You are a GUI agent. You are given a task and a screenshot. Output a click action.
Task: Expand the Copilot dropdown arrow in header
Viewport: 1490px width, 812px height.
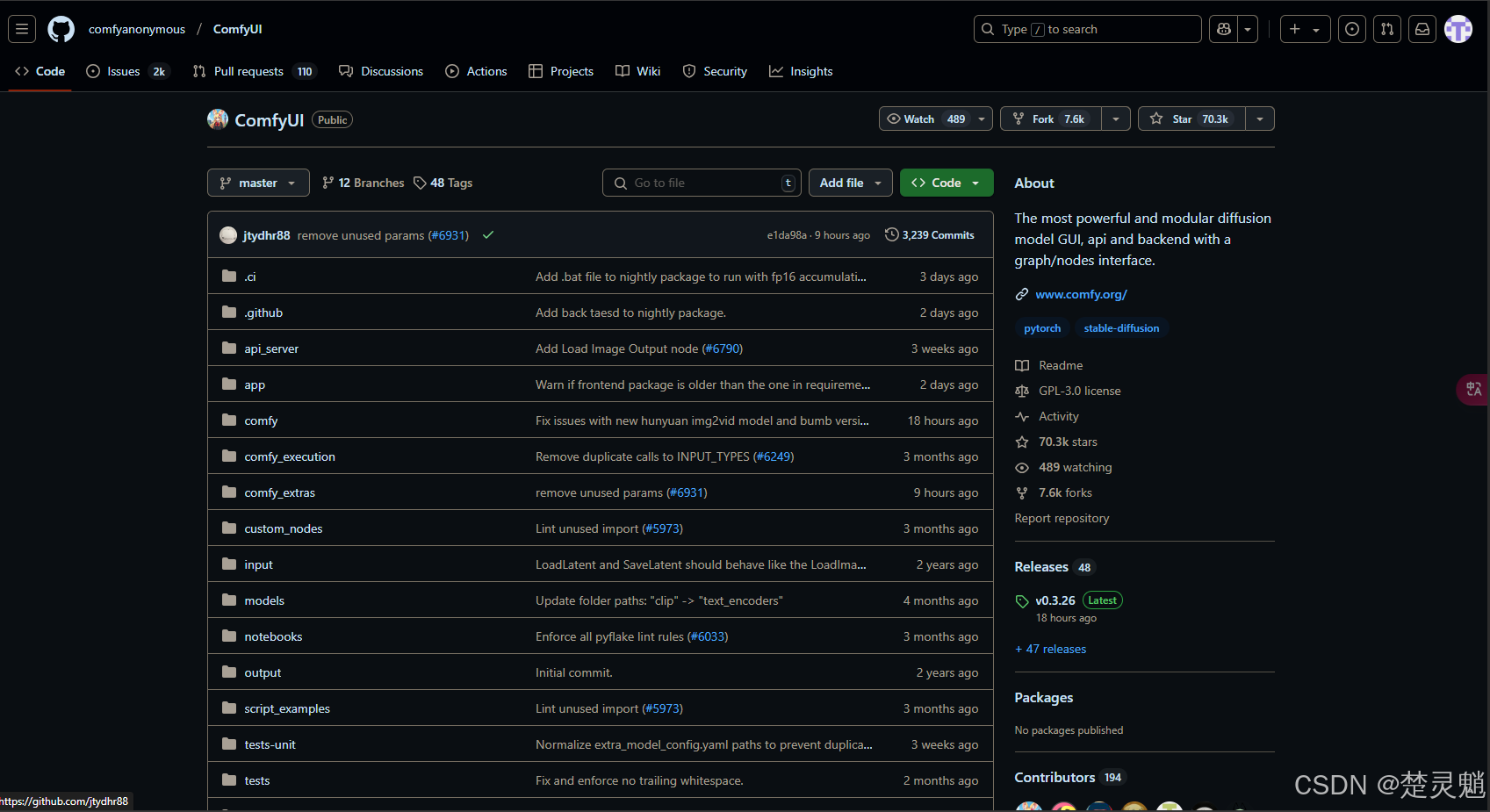[1248, 29]
